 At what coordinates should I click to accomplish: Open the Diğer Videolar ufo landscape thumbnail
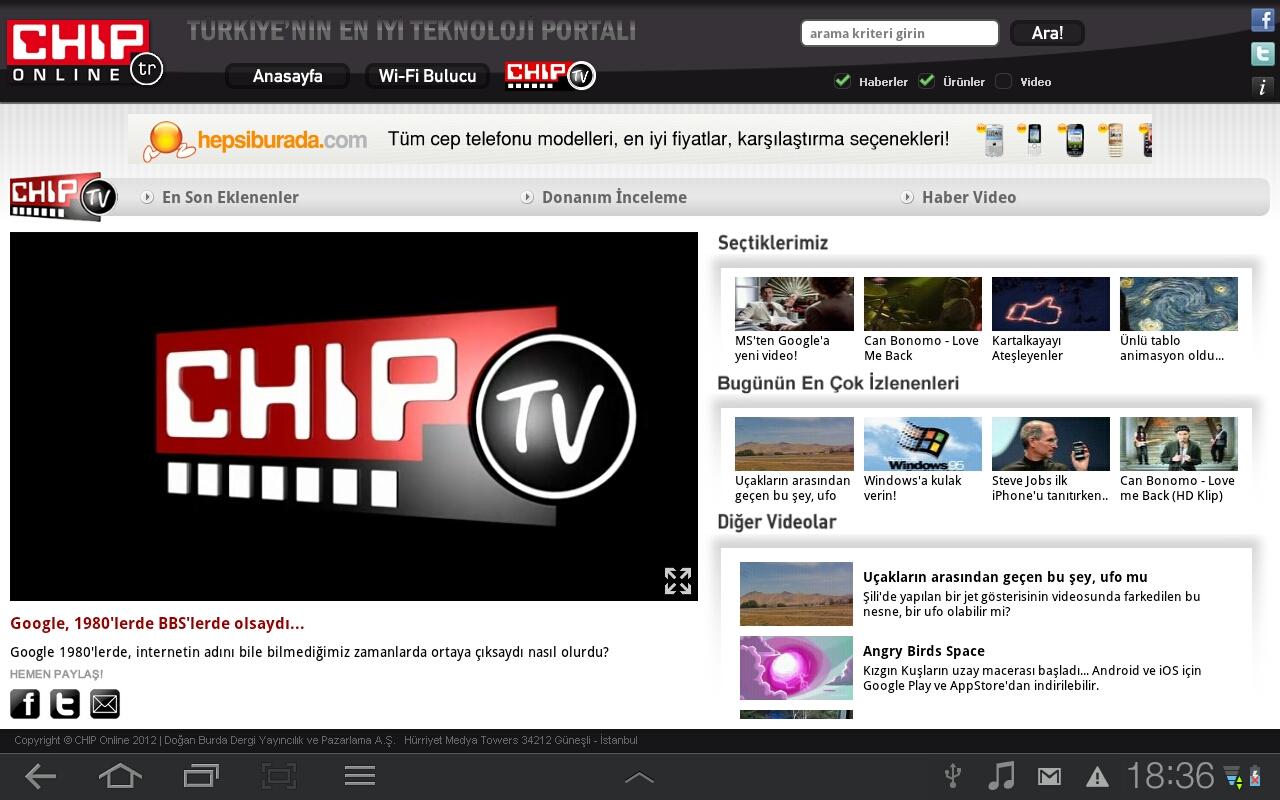point(796,594)
